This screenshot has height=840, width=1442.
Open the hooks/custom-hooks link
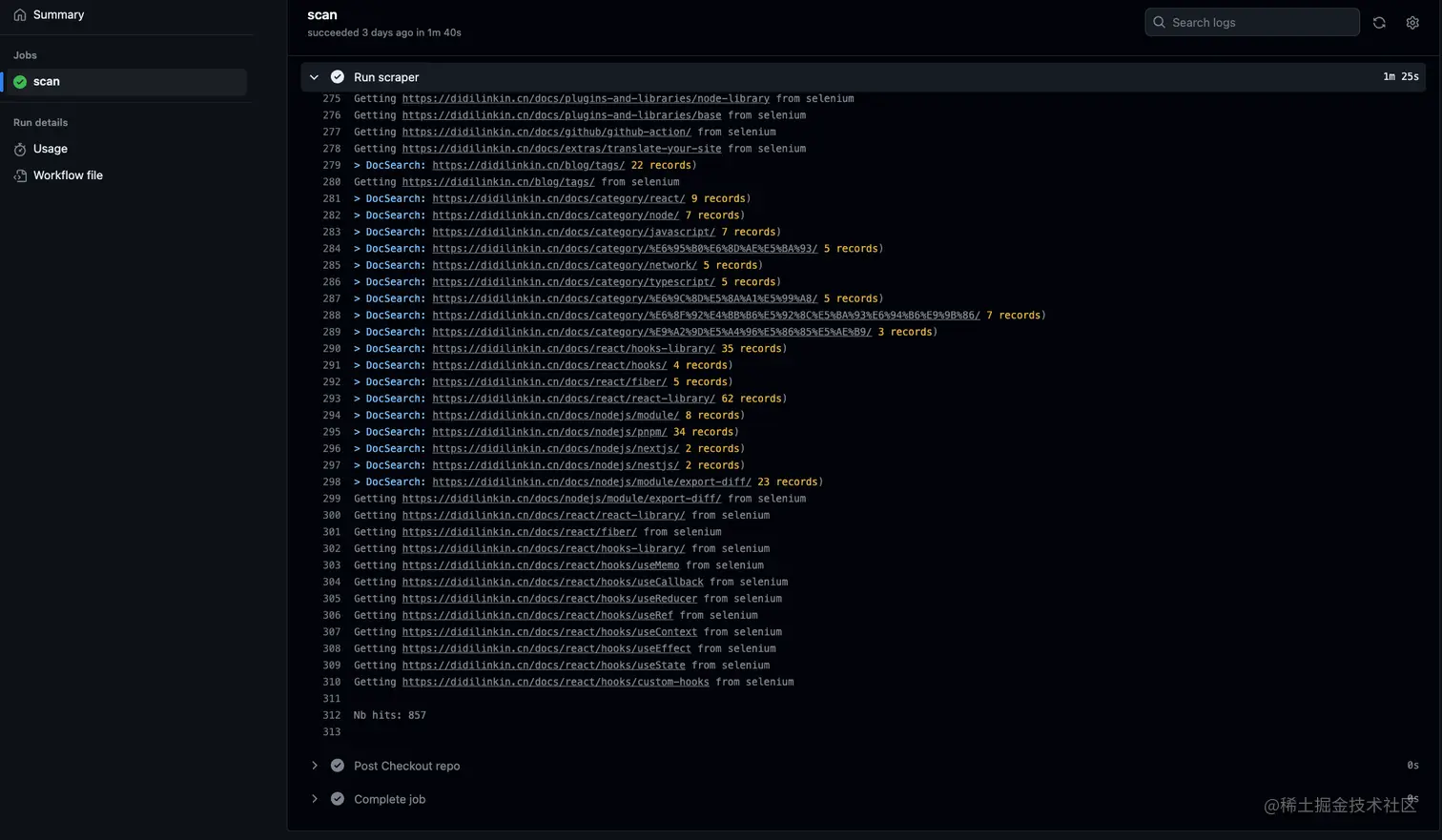tap(556, 683)
